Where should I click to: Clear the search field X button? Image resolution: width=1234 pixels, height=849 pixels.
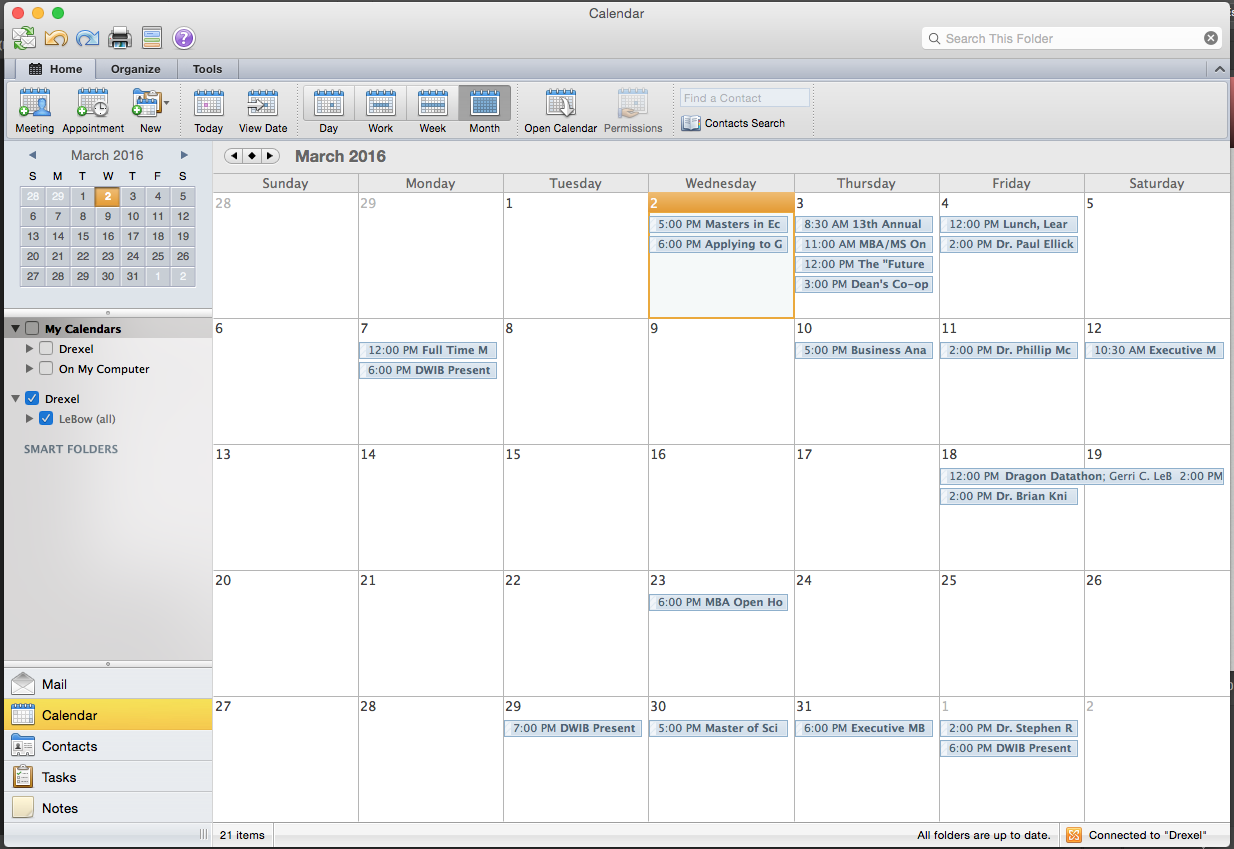[1211, 38]
